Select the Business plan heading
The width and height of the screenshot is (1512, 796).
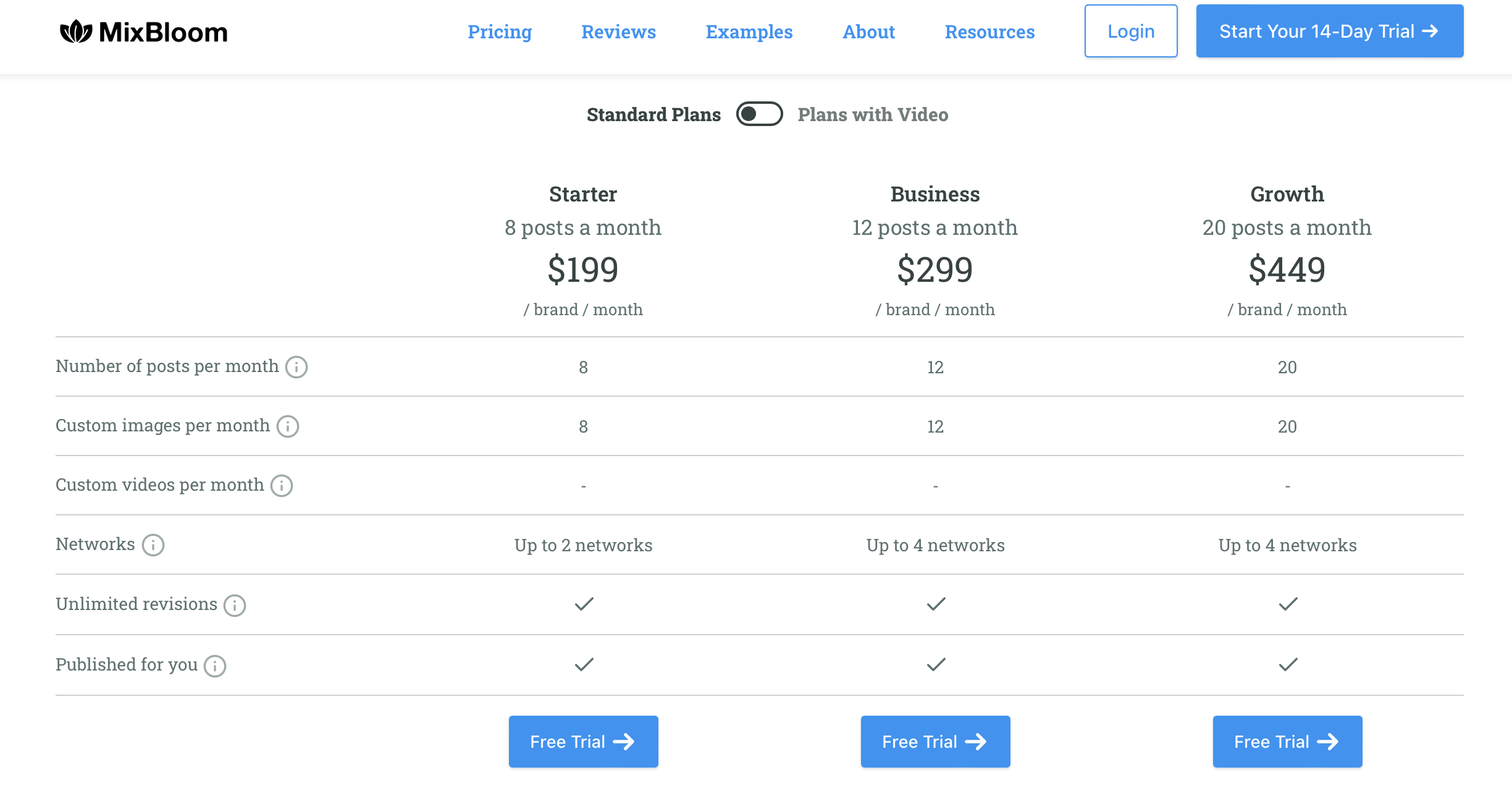(x=935, y=194)
